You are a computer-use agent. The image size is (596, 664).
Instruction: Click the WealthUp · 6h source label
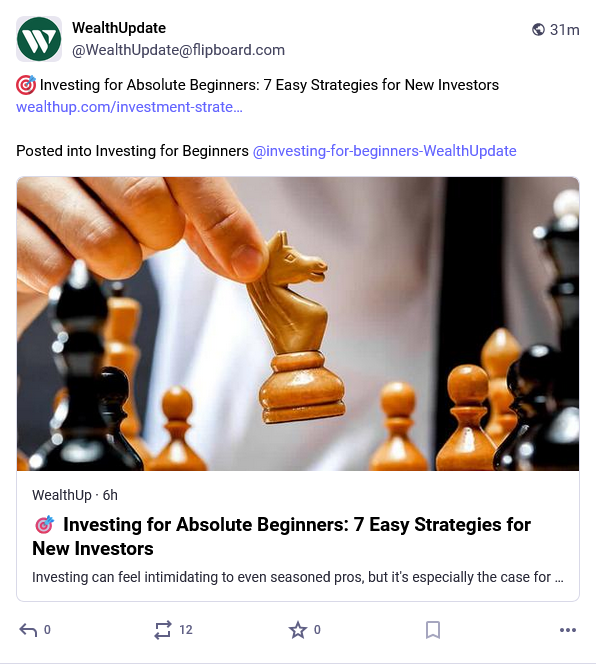tap(75, 495)
